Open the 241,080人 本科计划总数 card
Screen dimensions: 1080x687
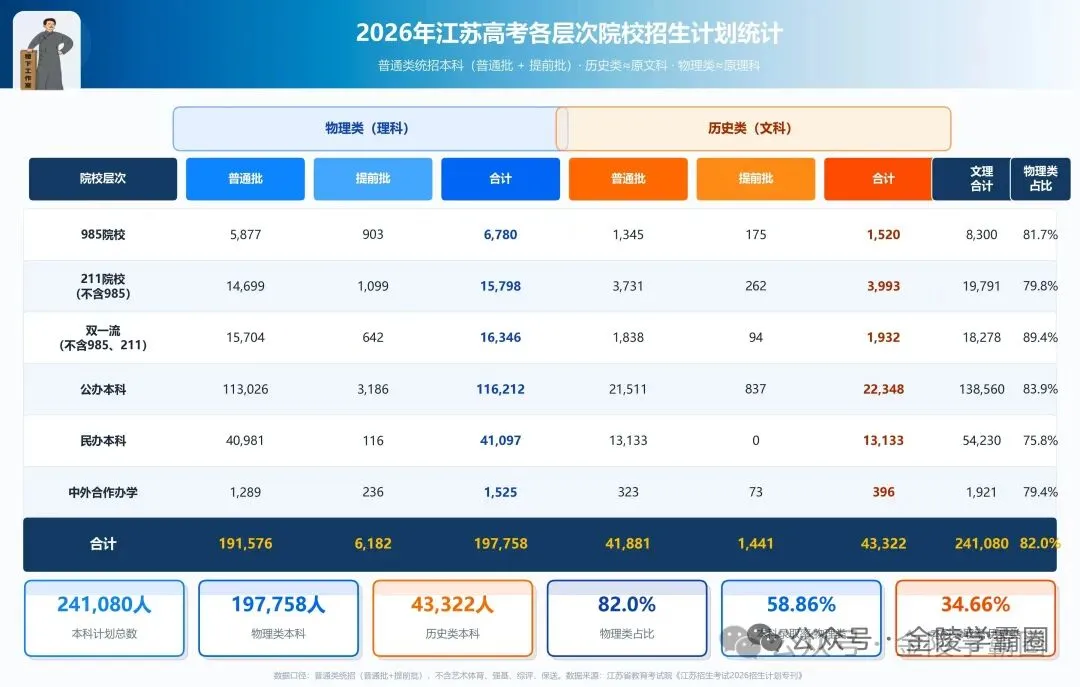tap(104, 618)
